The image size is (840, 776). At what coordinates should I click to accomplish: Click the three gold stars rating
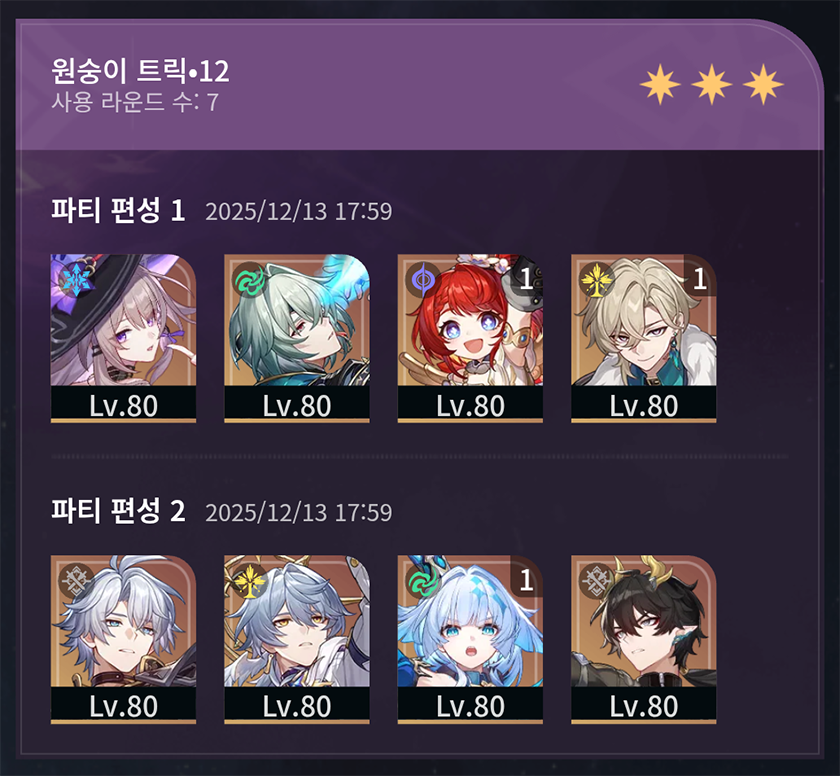click(x=711, y=84)
